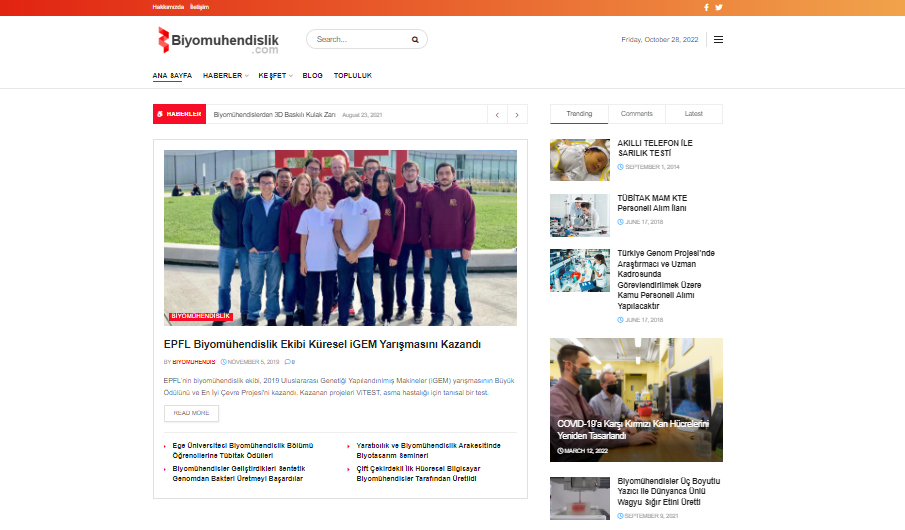Switch to the Comments tab
The height and width of the screenshot is (530, 905).
(636, 114)
